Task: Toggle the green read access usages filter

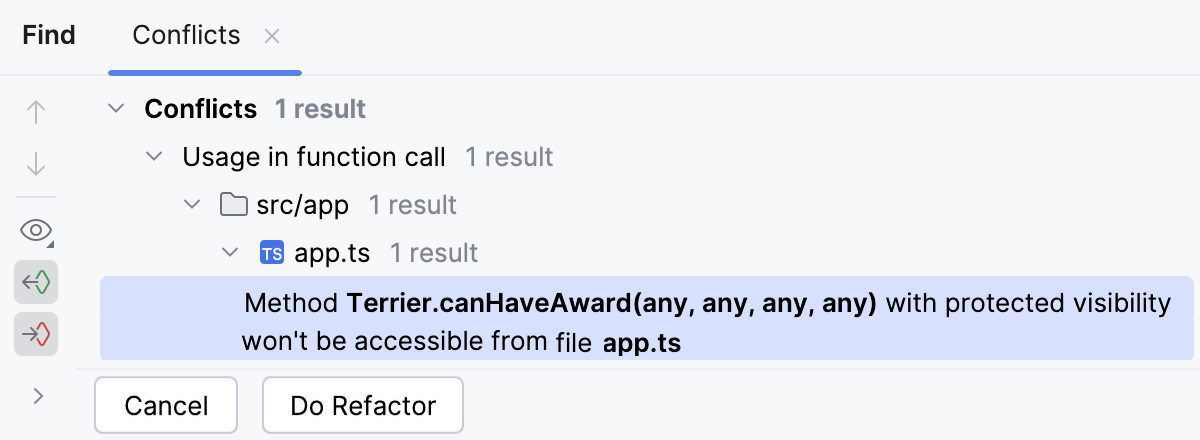Action: point(36,283)
